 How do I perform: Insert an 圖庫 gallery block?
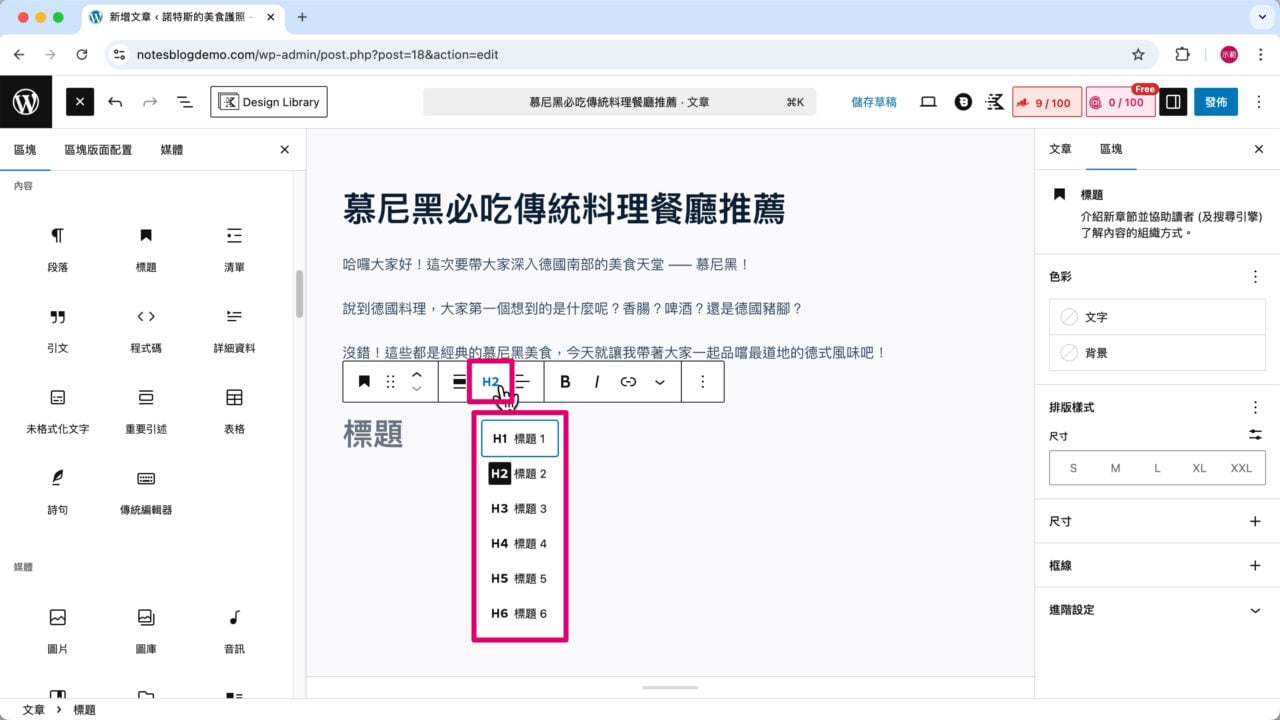coord(145,620)
